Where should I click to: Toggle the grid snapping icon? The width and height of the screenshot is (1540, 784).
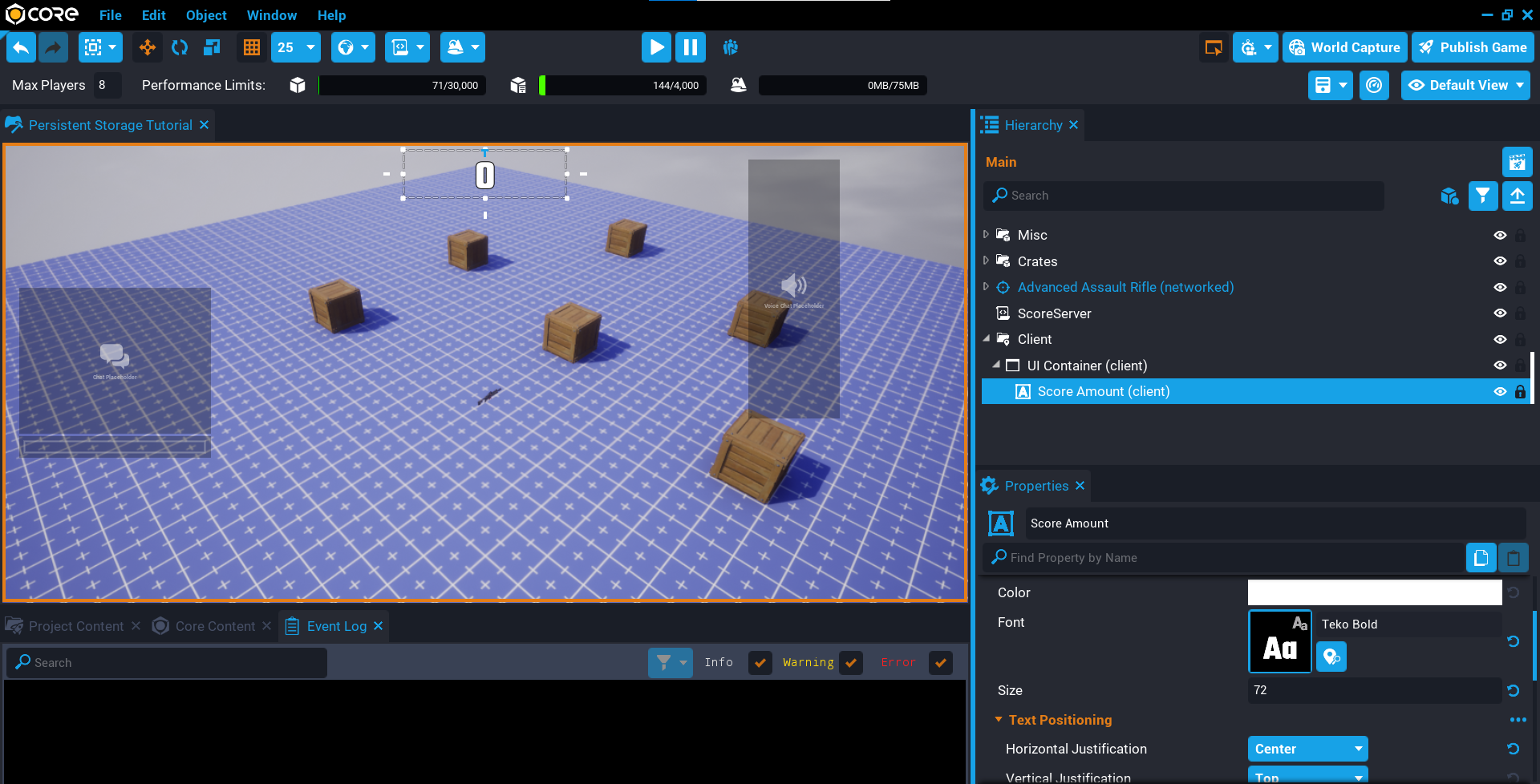252,48
